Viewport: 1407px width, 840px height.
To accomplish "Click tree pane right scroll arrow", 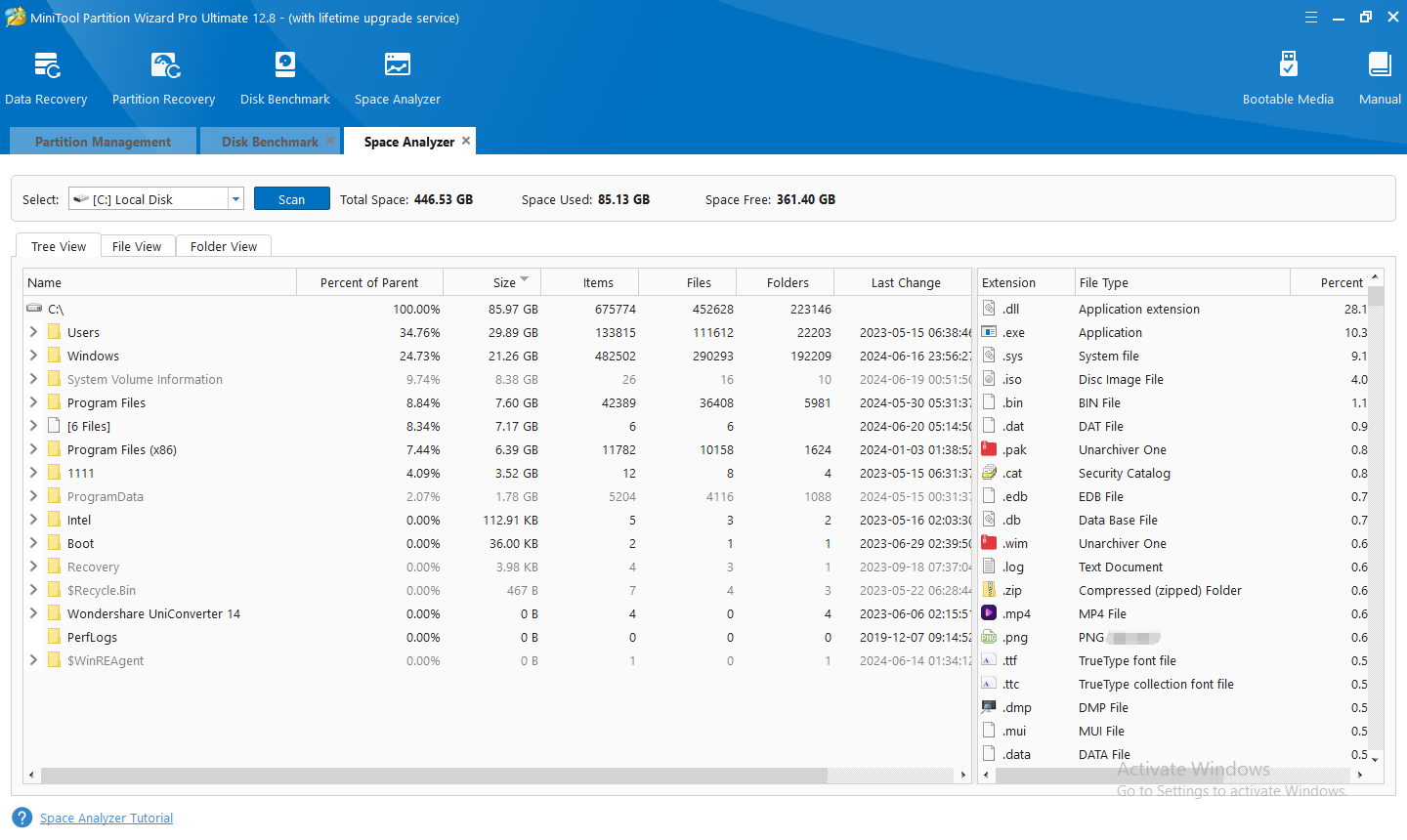I will click(x=963, y=775).
